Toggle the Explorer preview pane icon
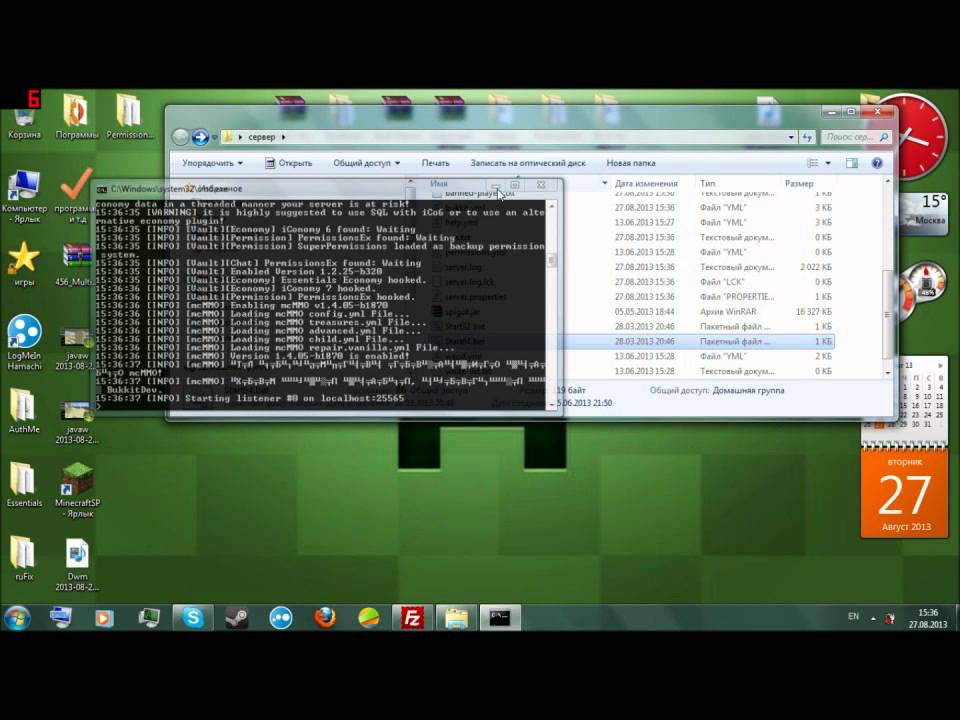The height and width of the screenshot is (720, 960). (x=852, y=163)
